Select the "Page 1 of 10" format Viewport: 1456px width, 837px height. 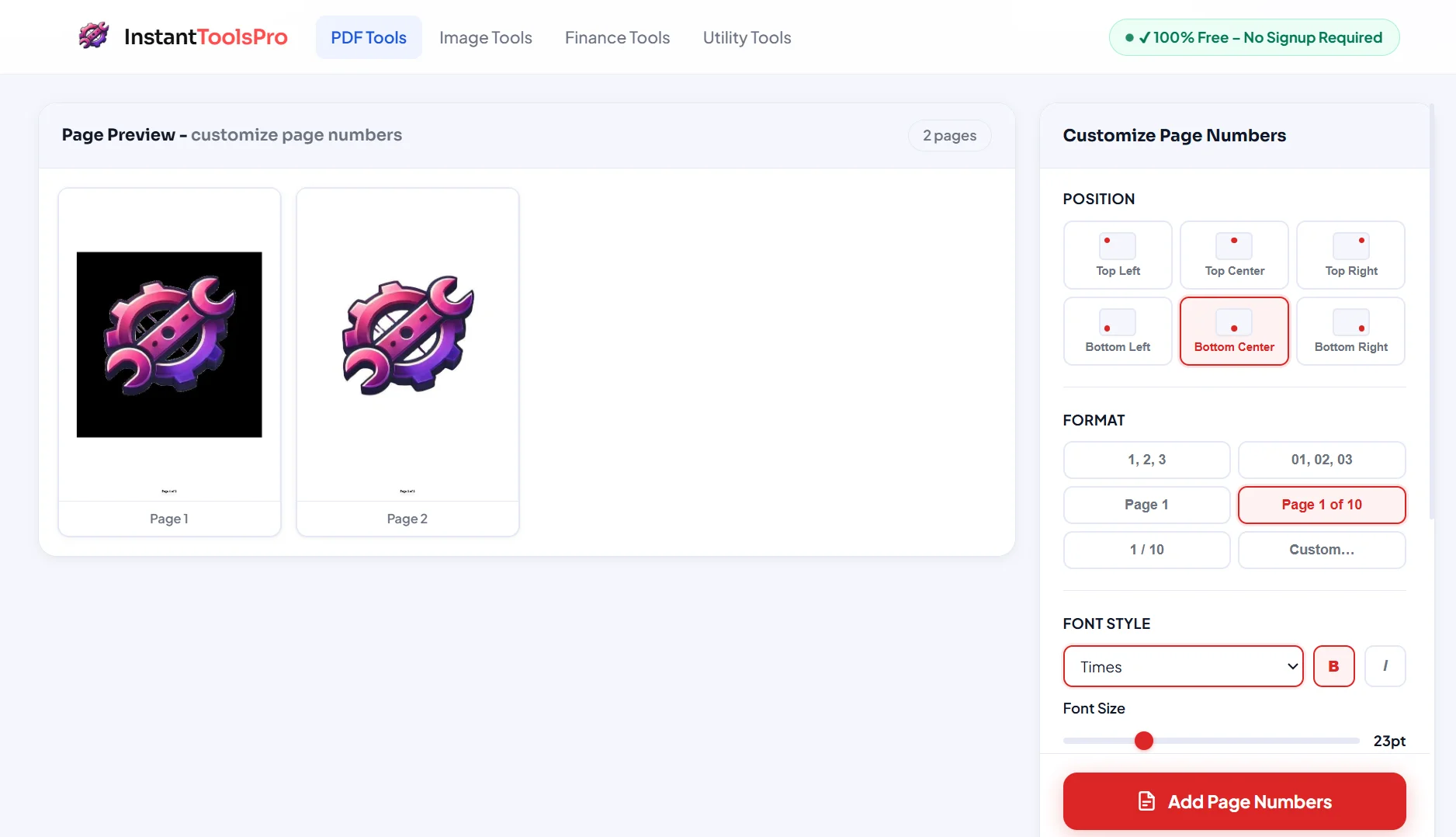1321,505
